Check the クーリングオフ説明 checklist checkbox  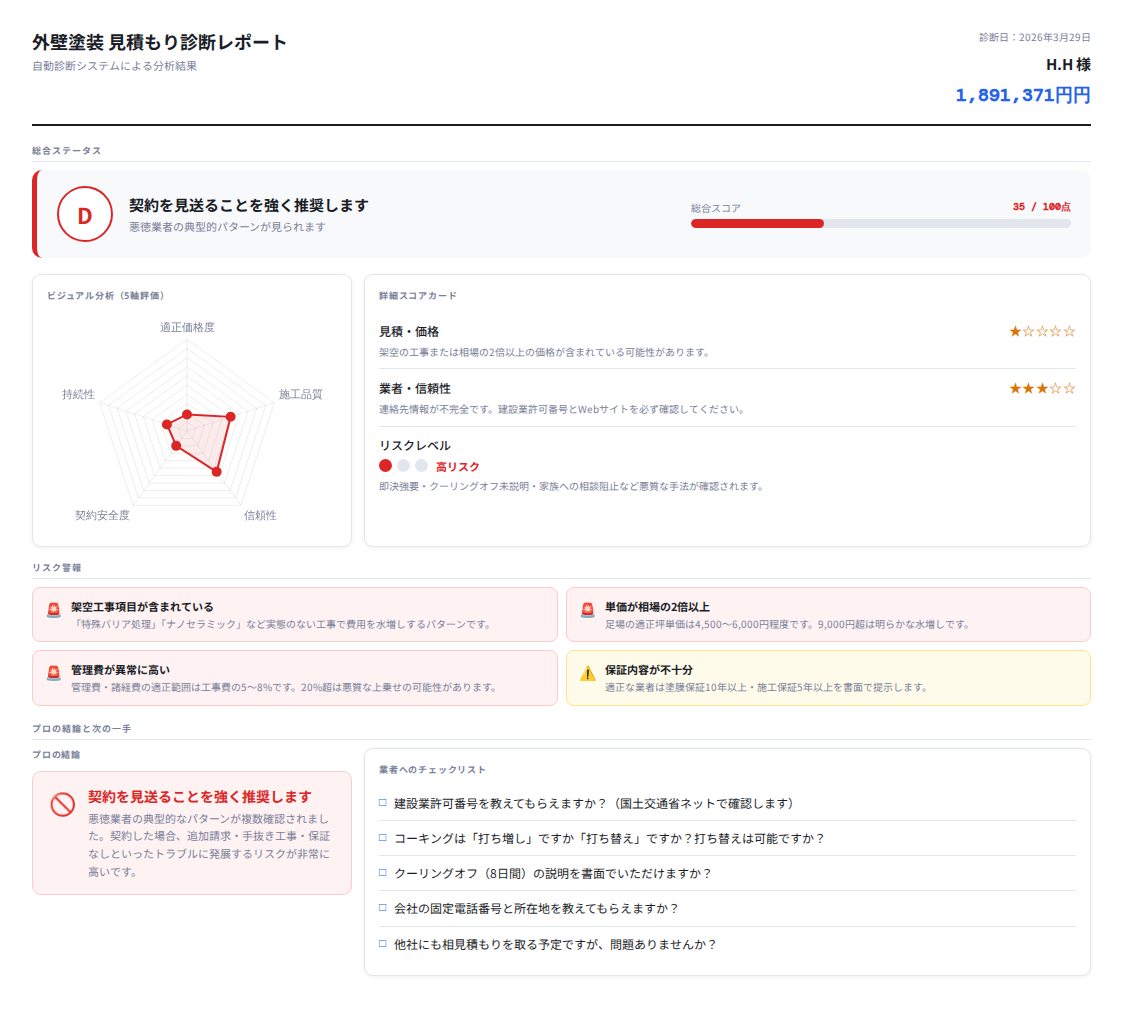coord(382,872)
